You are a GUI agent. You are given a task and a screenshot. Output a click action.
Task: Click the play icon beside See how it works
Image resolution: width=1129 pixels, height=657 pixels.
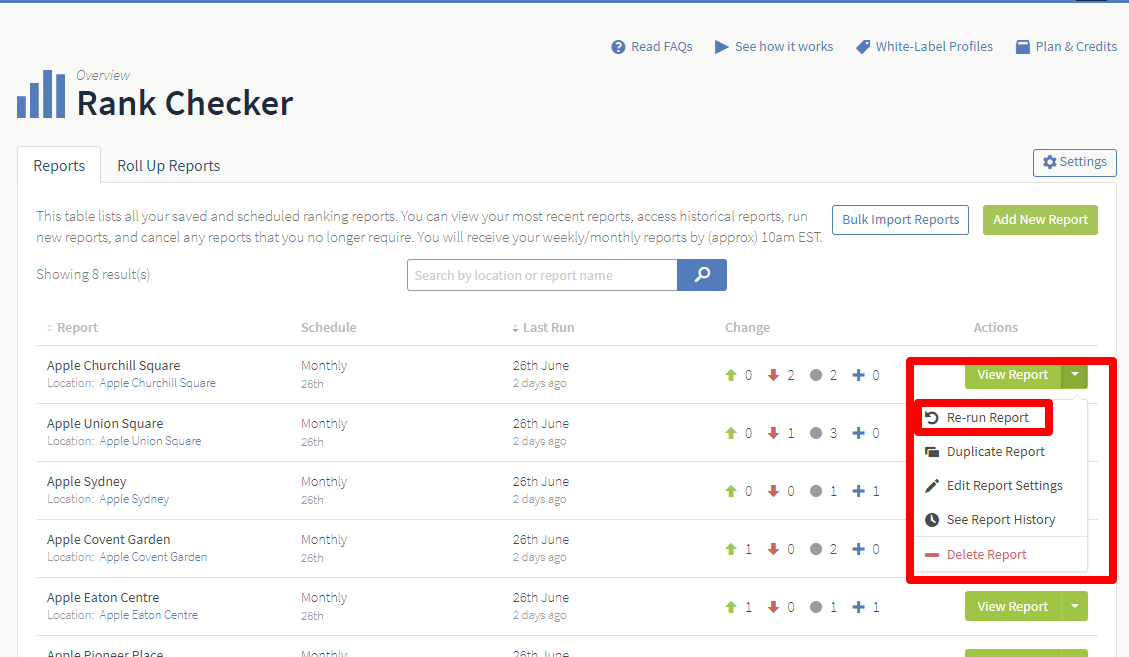pos(721,47)
